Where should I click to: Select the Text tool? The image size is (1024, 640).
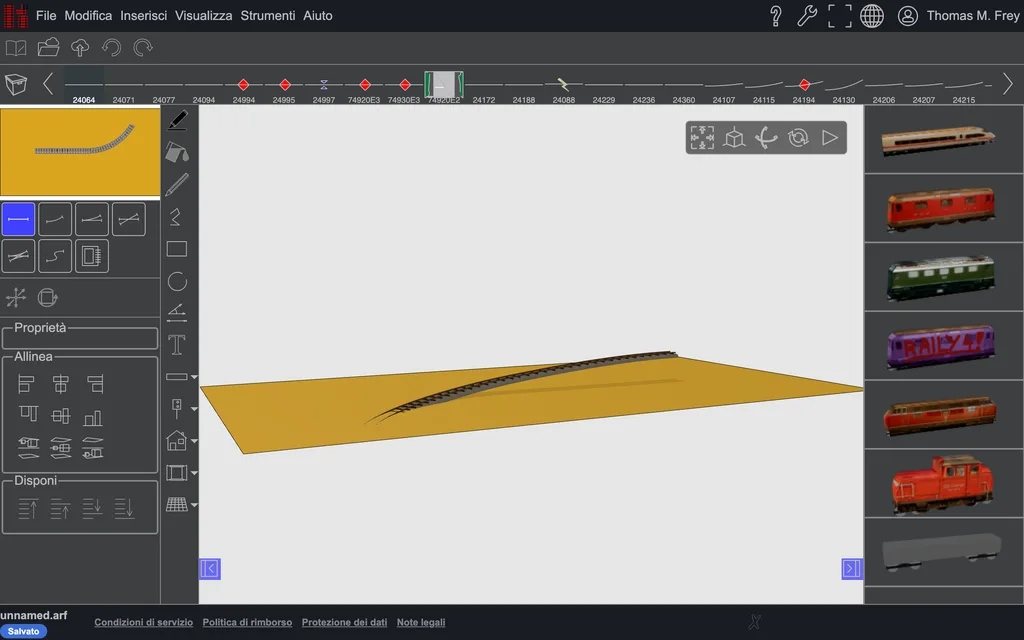[177, 345]
